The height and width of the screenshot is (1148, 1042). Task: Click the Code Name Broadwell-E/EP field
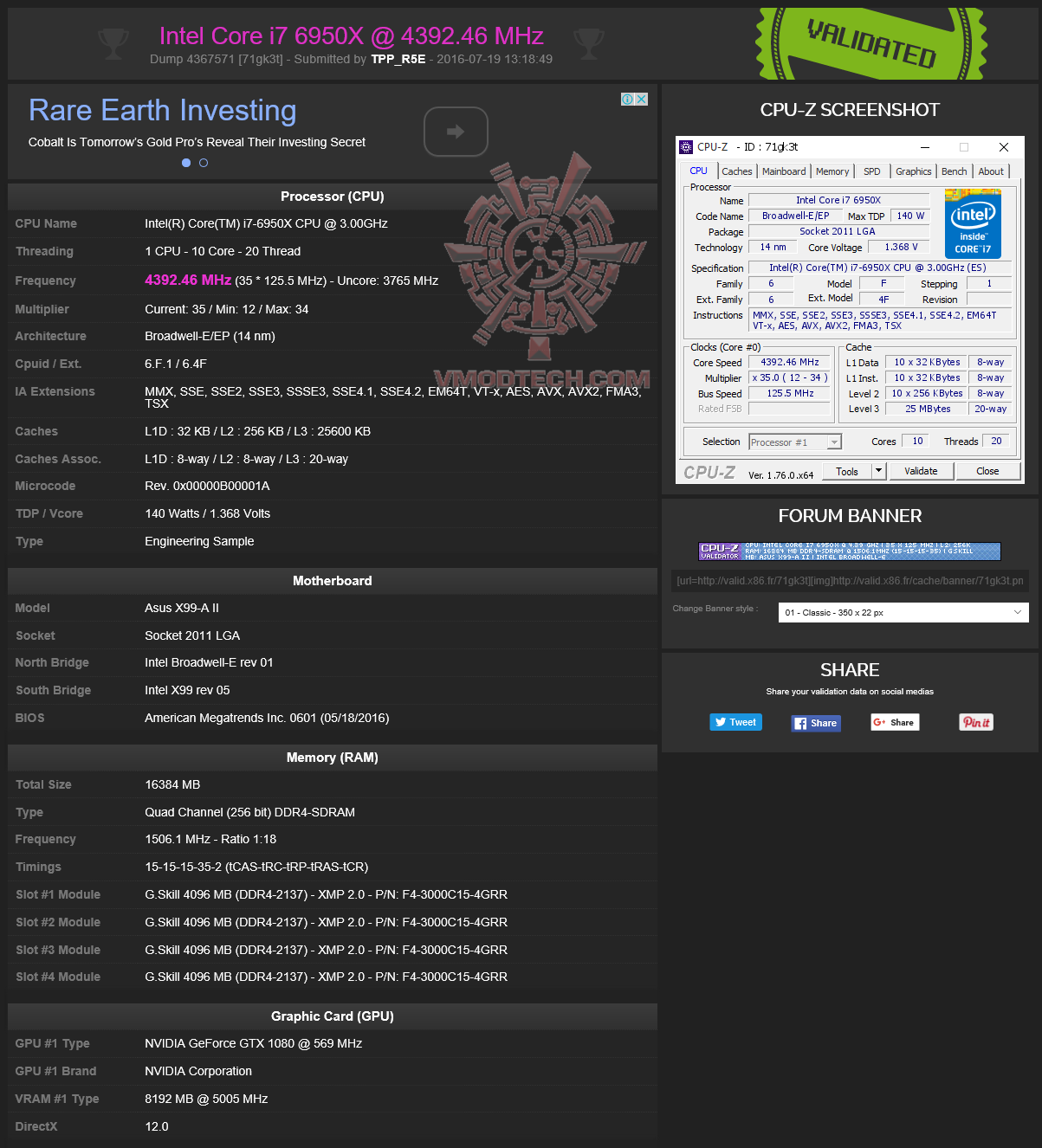tap(795, 216)
